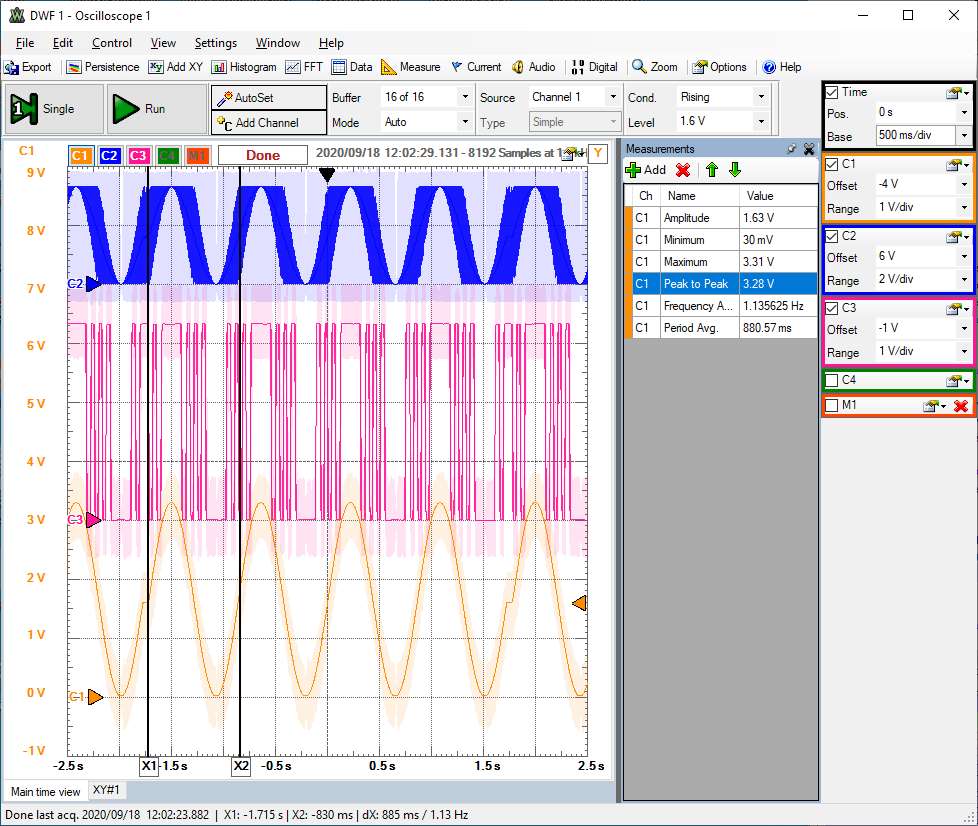Open the Persistence view
This screenshot has width=978, height=826.
pos(103,67)
